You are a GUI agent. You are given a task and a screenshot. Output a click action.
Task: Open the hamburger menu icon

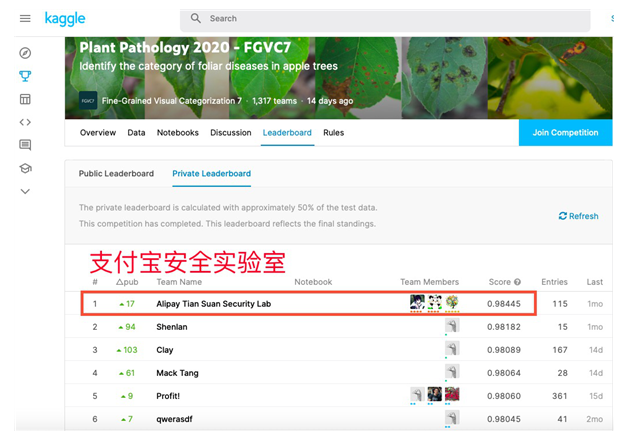pos(25,18)
